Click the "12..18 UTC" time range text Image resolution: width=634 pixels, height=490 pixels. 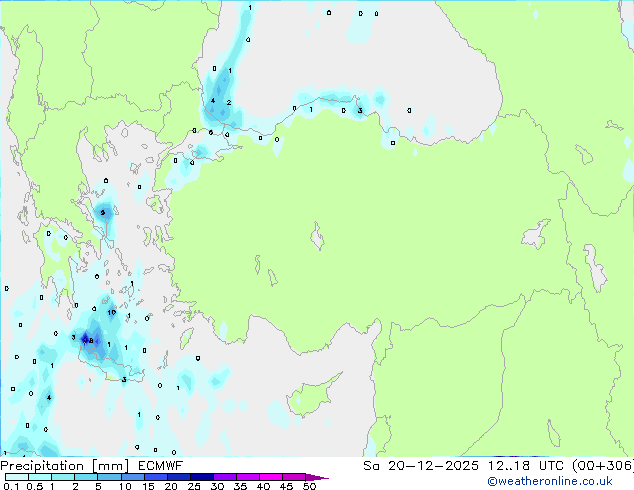pyautogui.click(x=526, y=466)
